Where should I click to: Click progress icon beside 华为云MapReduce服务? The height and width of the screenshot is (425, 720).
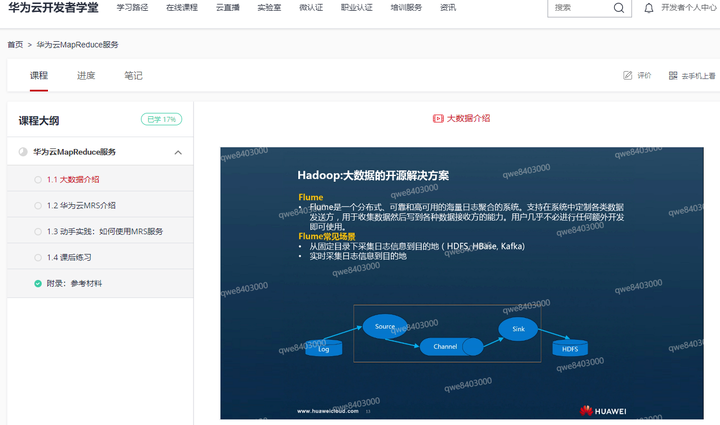click(x=23, y=151)
